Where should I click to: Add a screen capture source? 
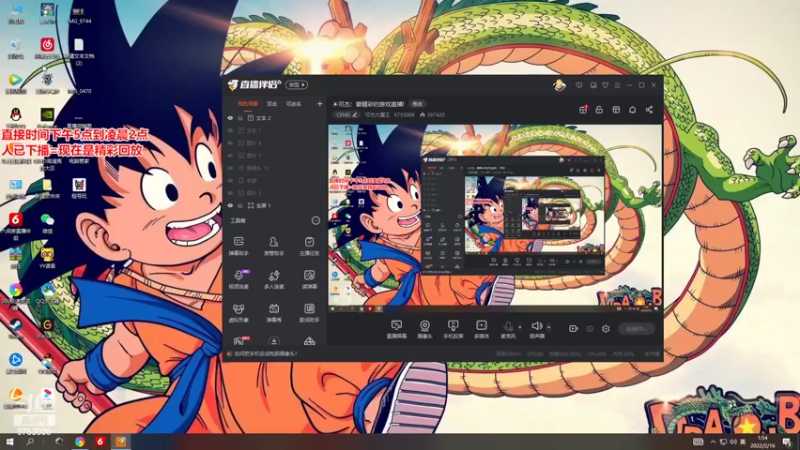tap(396, 329)
